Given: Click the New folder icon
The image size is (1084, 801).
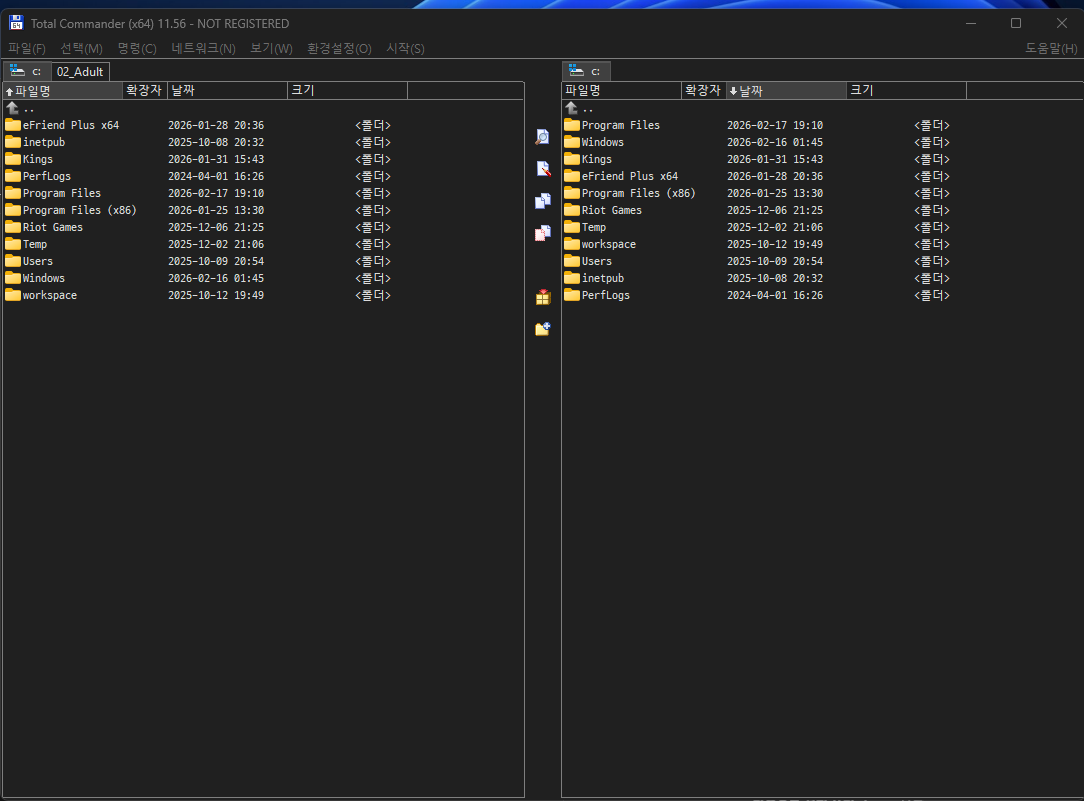Looking at the screenshot, I should click(x=542, y=329).
